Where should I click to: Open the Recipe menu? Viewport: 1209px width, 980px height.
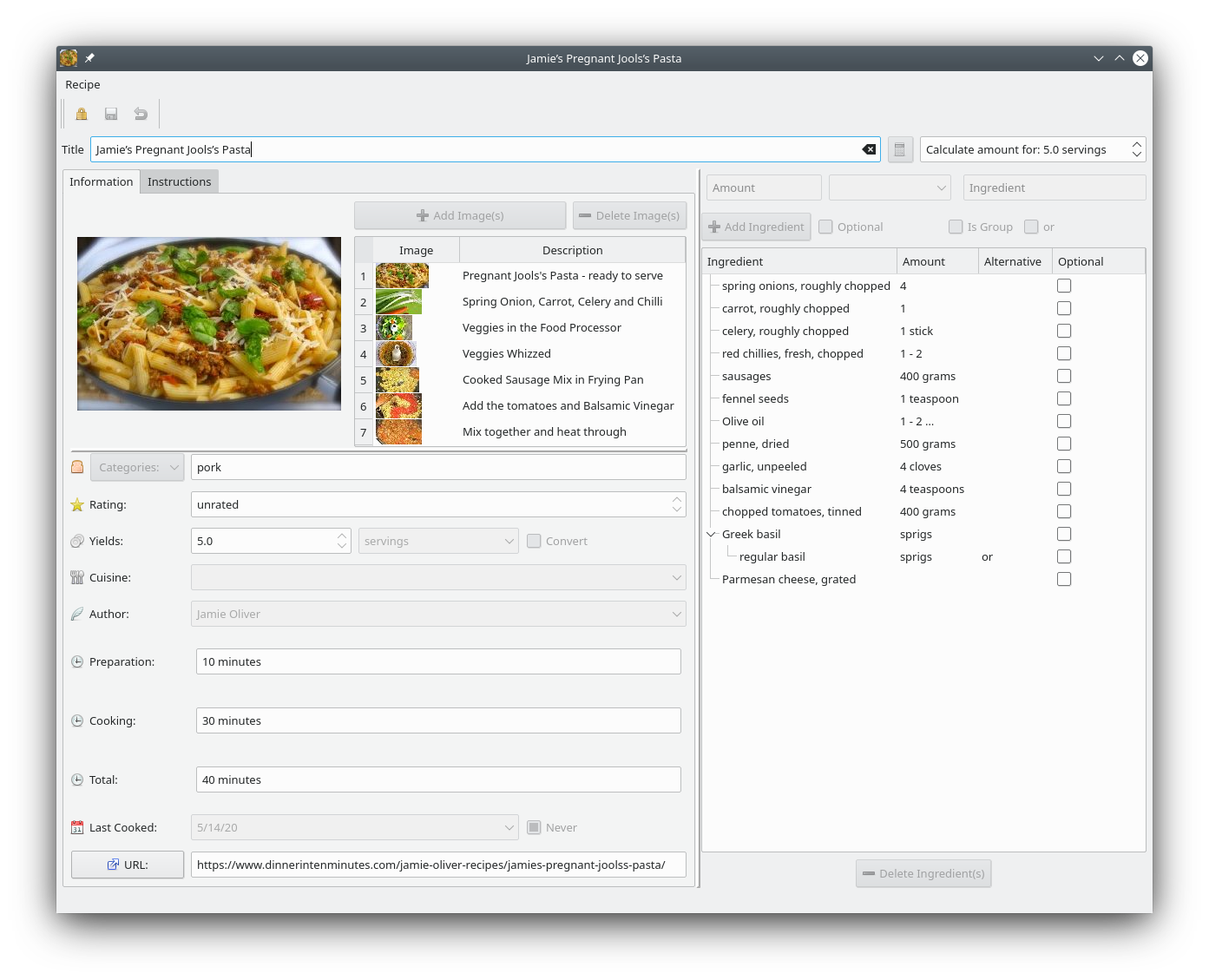[82, 84]
